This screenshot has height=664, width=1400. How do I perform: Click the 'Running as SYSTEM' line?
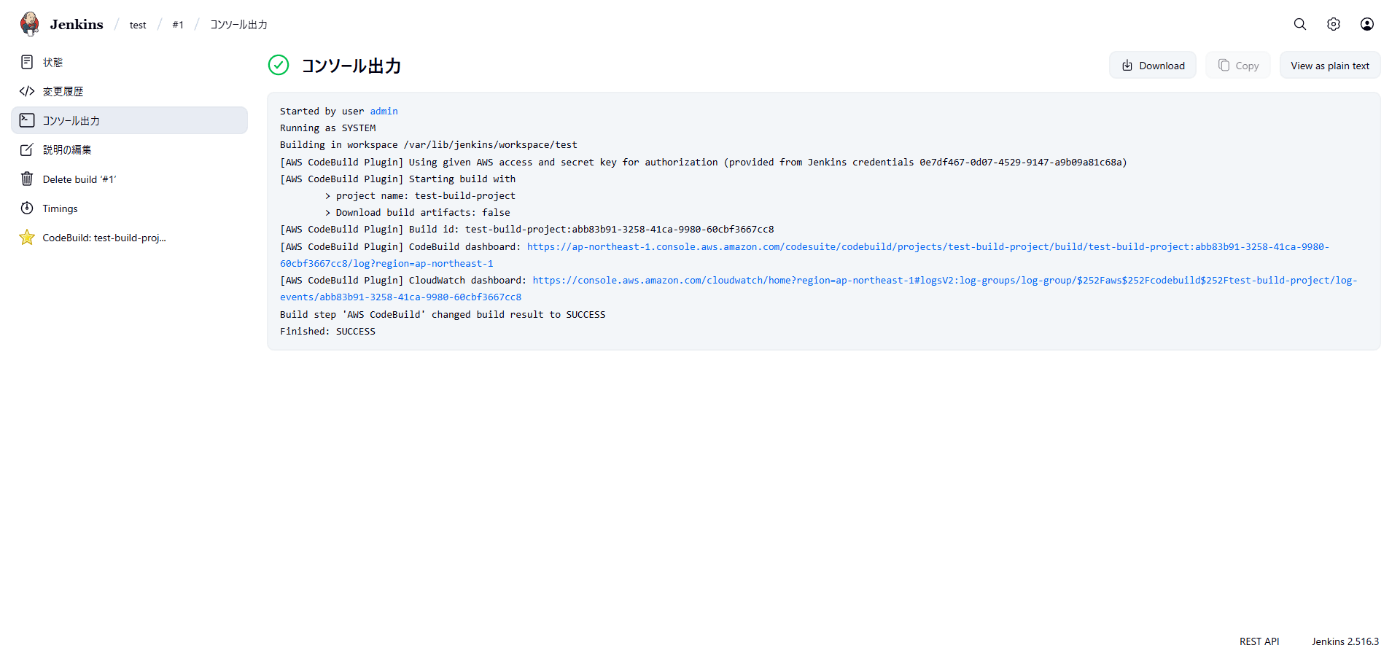tap(328, 128)
